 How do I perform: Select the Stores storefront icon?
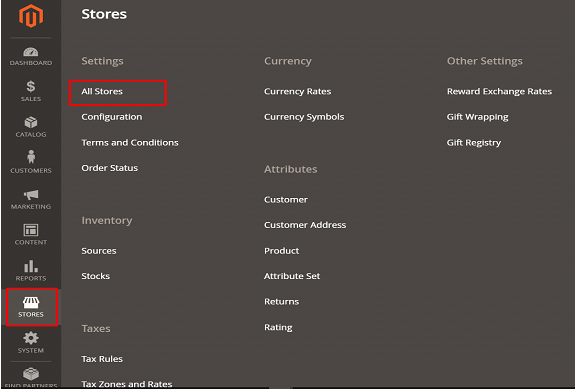(31, 302)
